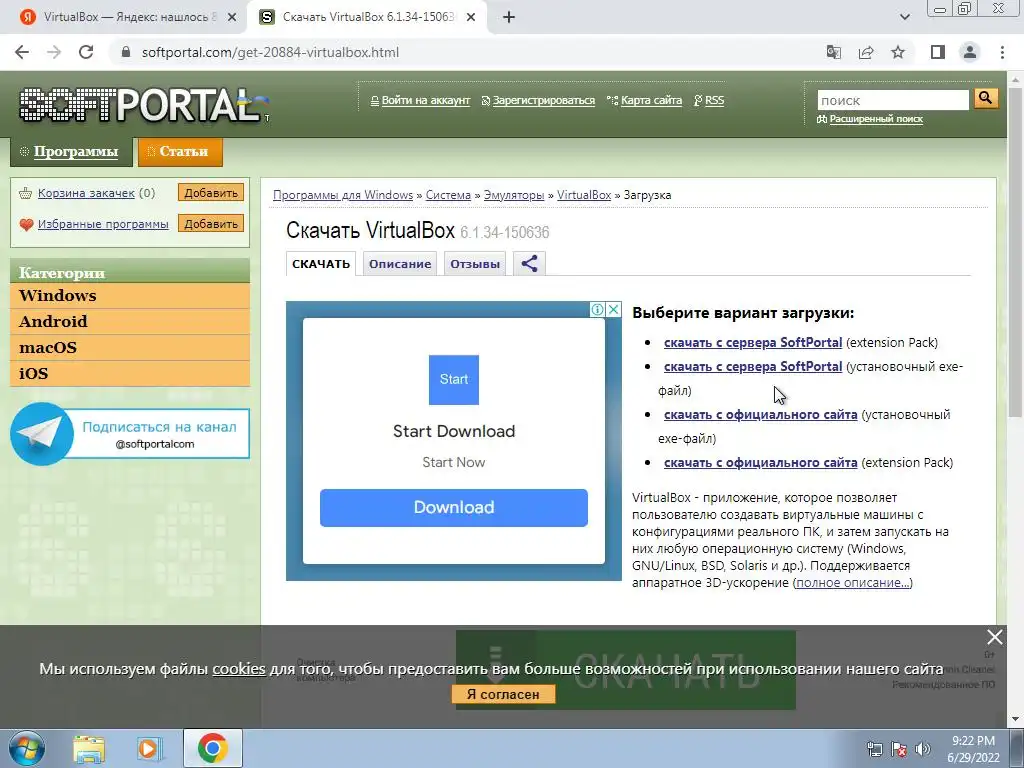Open Эмуляторы breadcrumb link

513,195
